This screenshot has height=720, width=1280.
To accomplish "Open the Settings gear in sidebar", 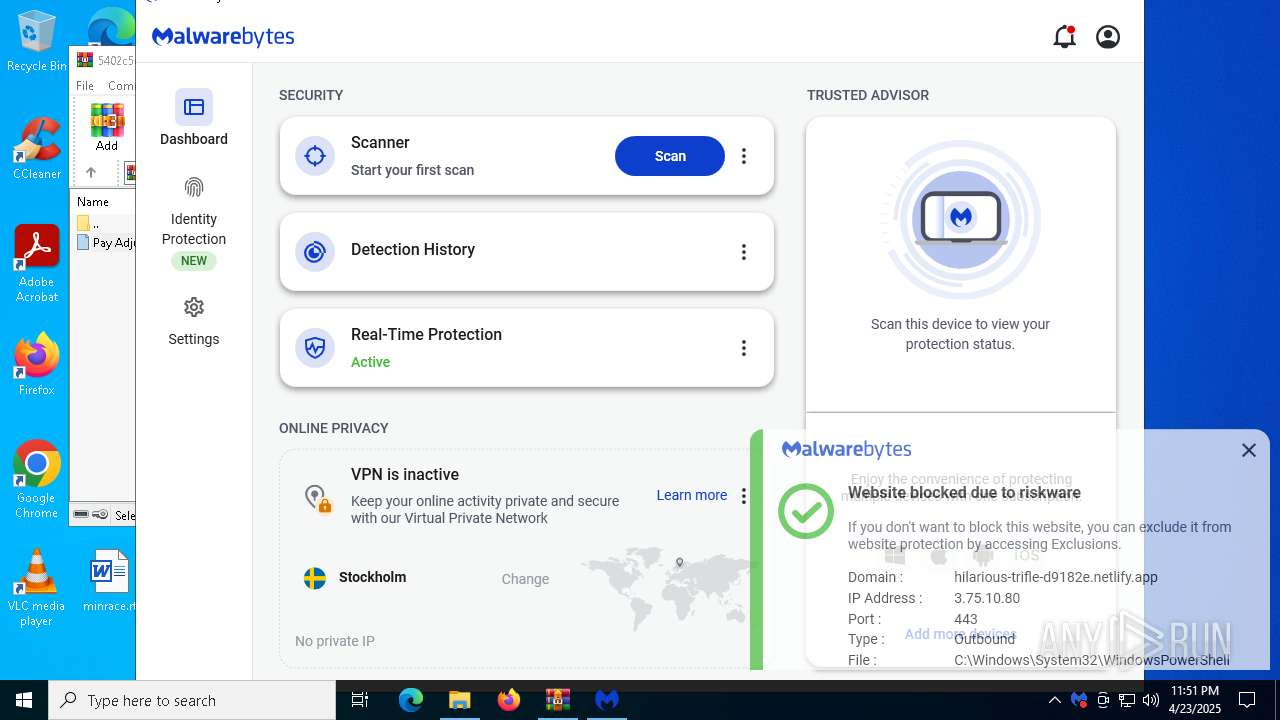I will pos(194,307).
